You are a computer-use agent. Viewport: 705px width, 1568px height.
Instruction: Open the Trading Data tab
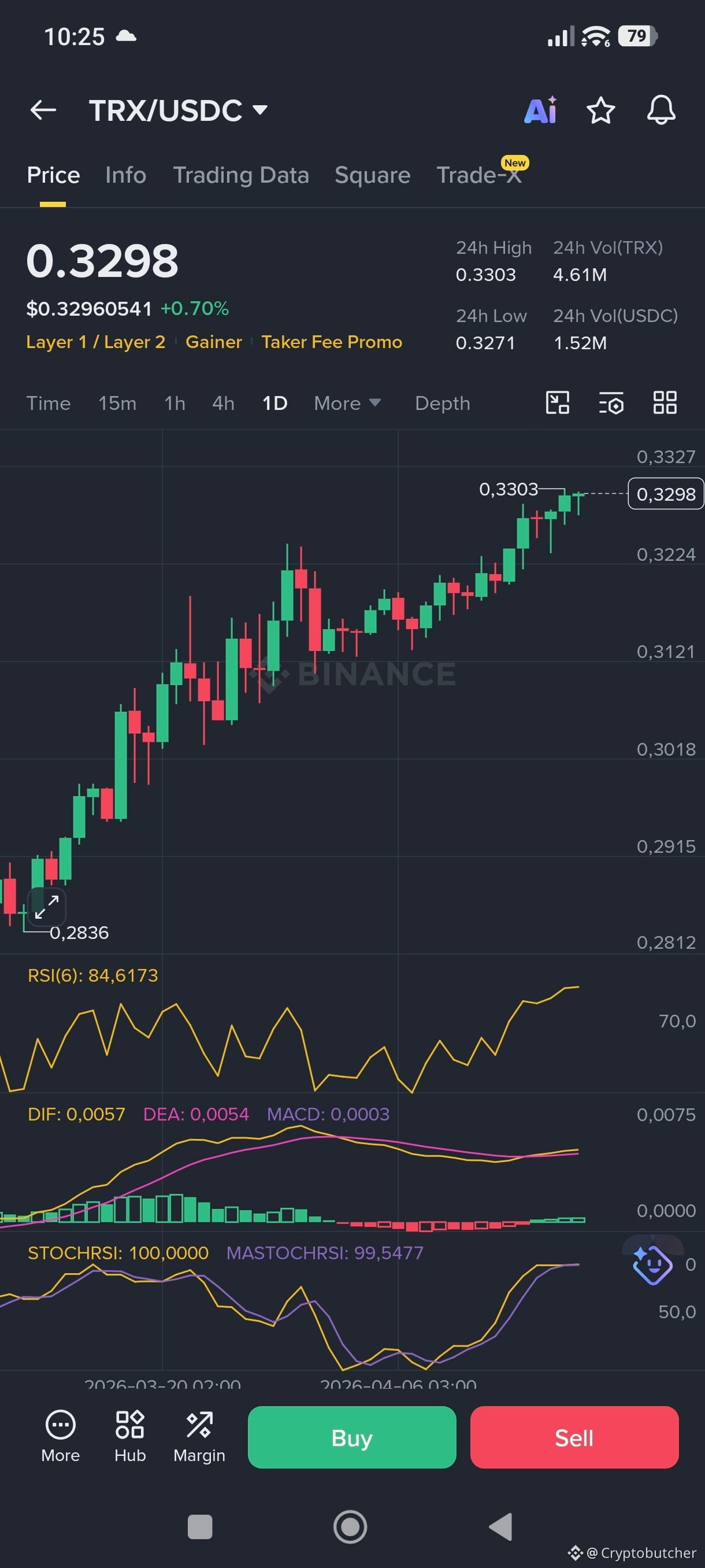pyautogui.click(x=241, y=175)
